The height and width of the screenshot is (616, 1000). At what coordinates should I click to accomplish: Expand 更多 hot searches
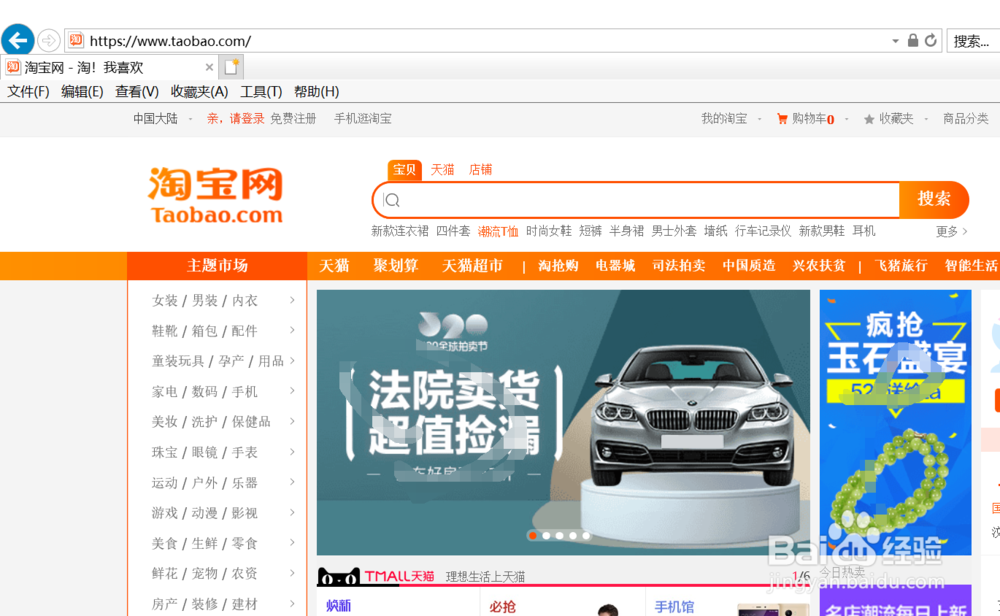[x=952, y=231]
